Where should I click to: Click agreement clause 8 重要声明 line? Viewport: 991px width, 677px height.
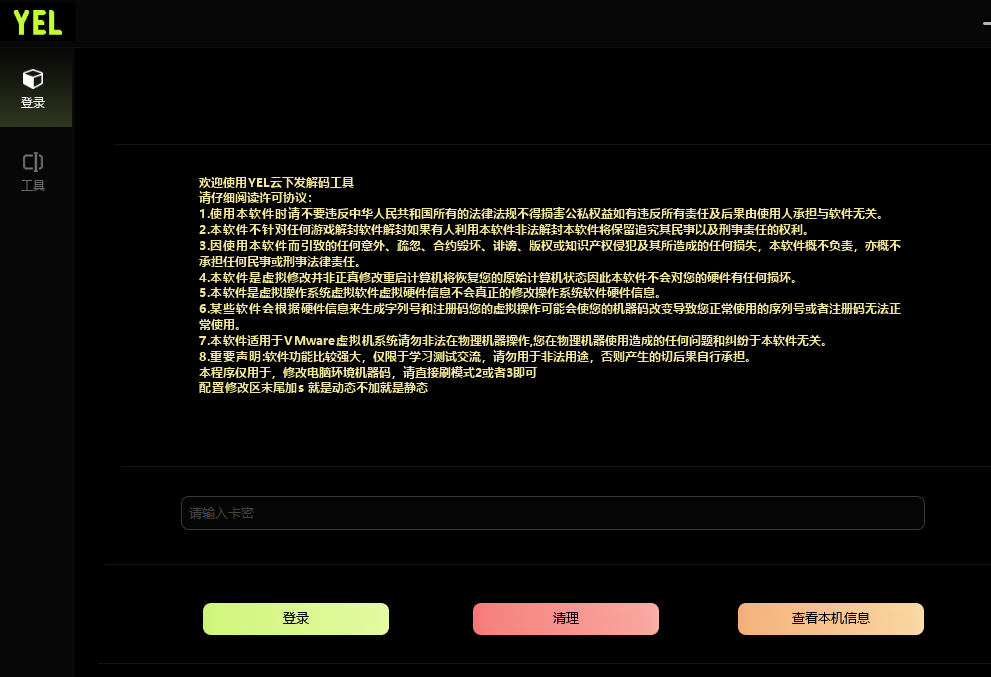[x=473, y=356]
